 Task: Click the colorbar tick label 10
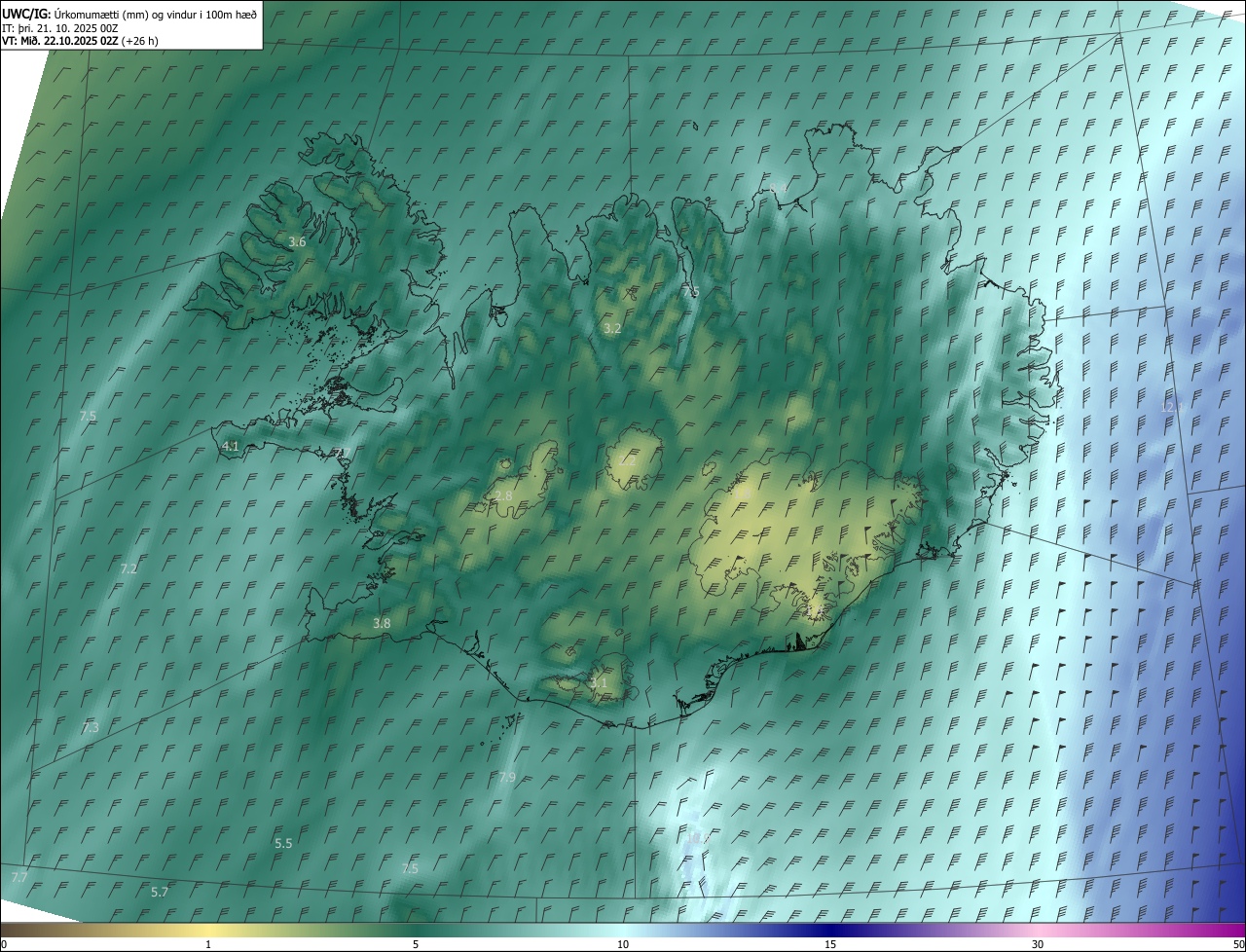click(x=623, y=944)
